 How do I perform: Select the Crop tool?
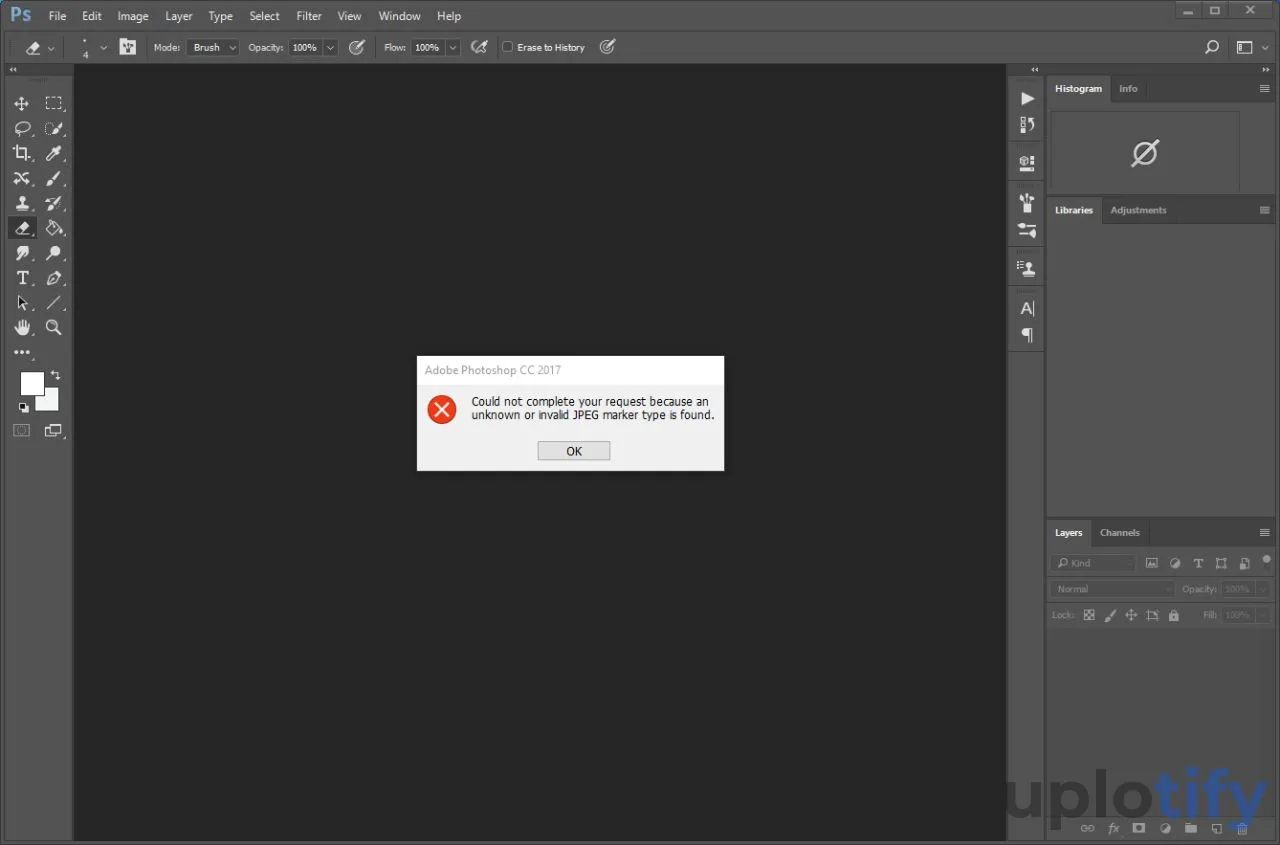pyautogui.click(x=22, y=153)
